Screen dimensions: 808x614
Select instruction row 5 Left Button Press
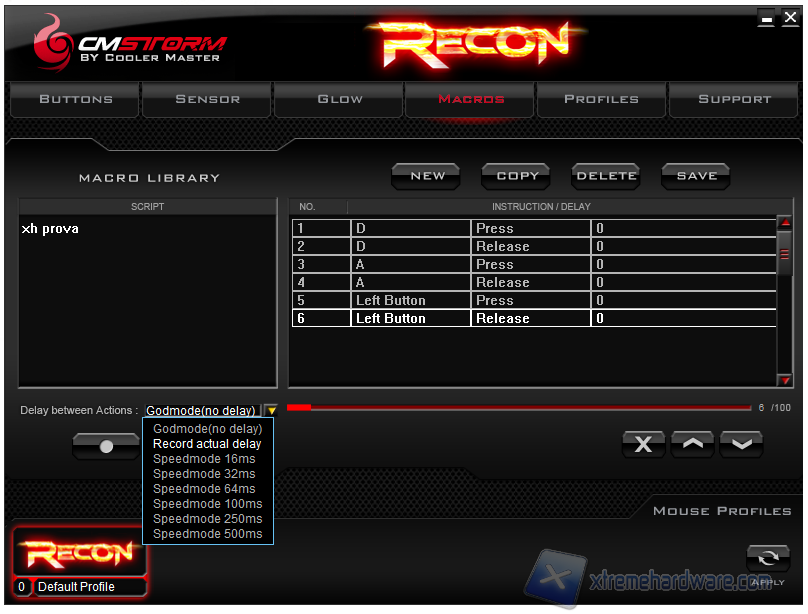point(533,300)
